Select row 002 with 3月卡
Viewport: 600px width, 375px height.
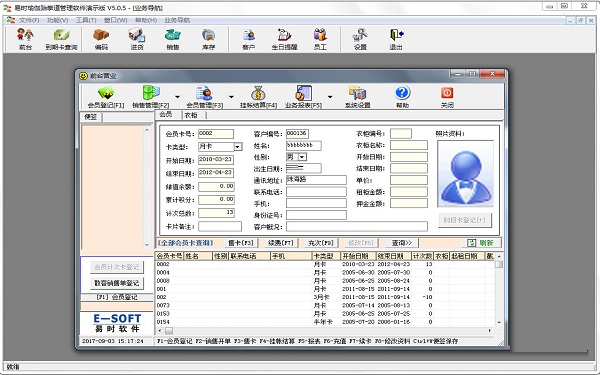click(x=325, y=297)
